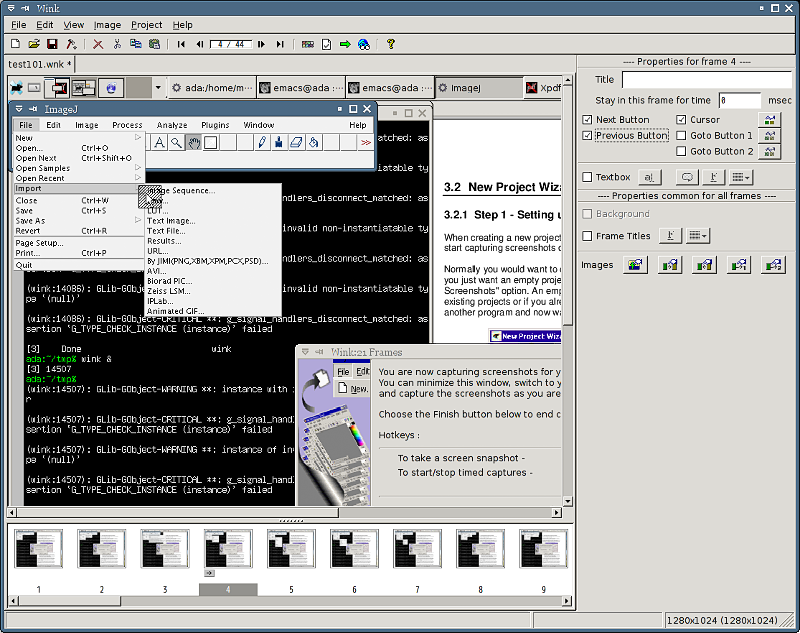Select the ImageJ magnifying glass tool
The width and height of the screenshot is (800, 633).
click(x=174, y=141)
